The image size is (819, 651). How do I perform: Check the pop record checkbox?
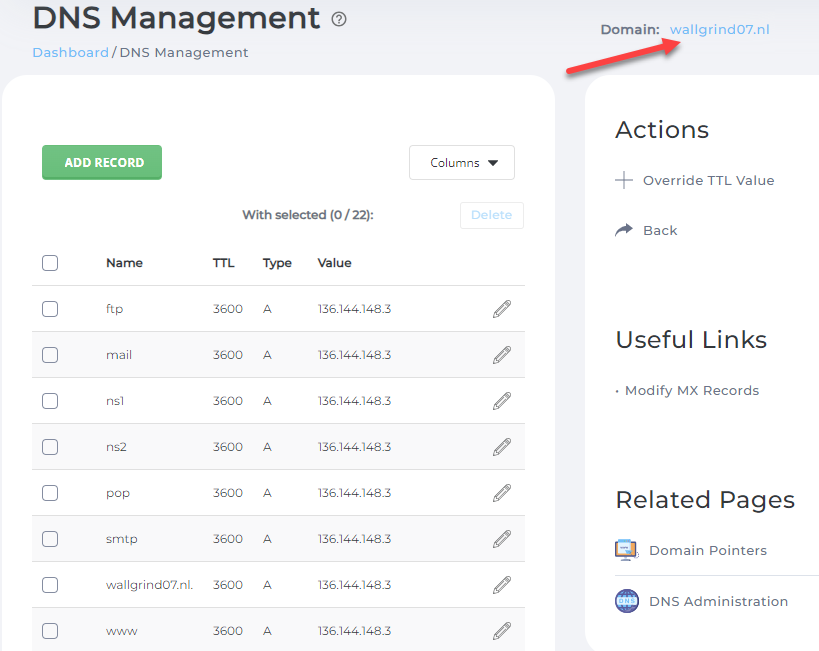[50, 493]
